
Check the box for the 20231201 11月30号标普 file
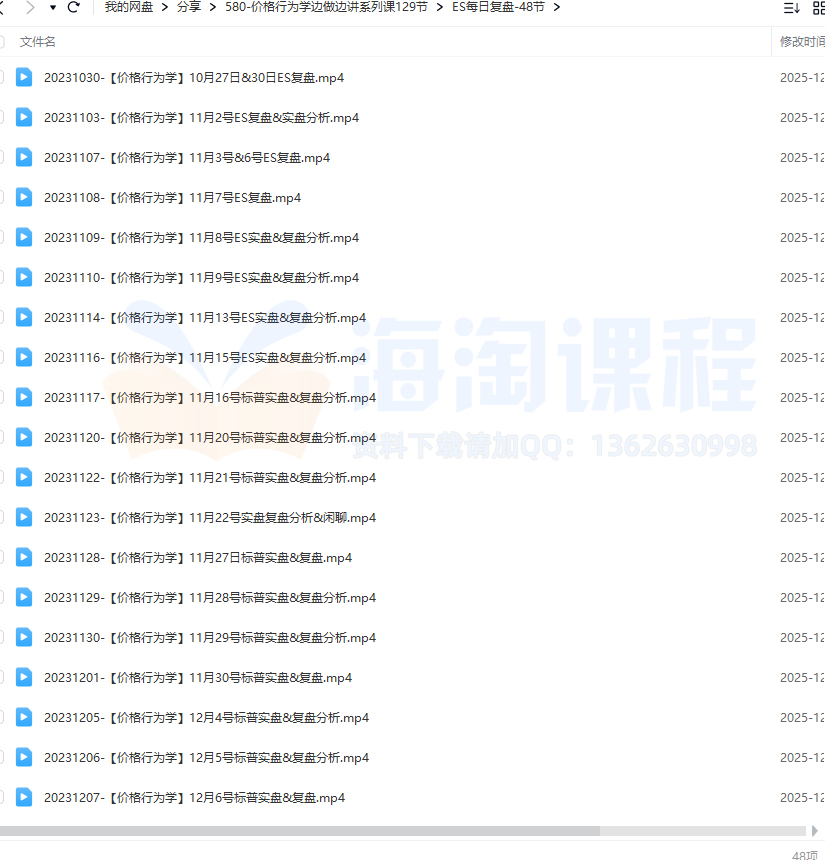click(2, 677)
